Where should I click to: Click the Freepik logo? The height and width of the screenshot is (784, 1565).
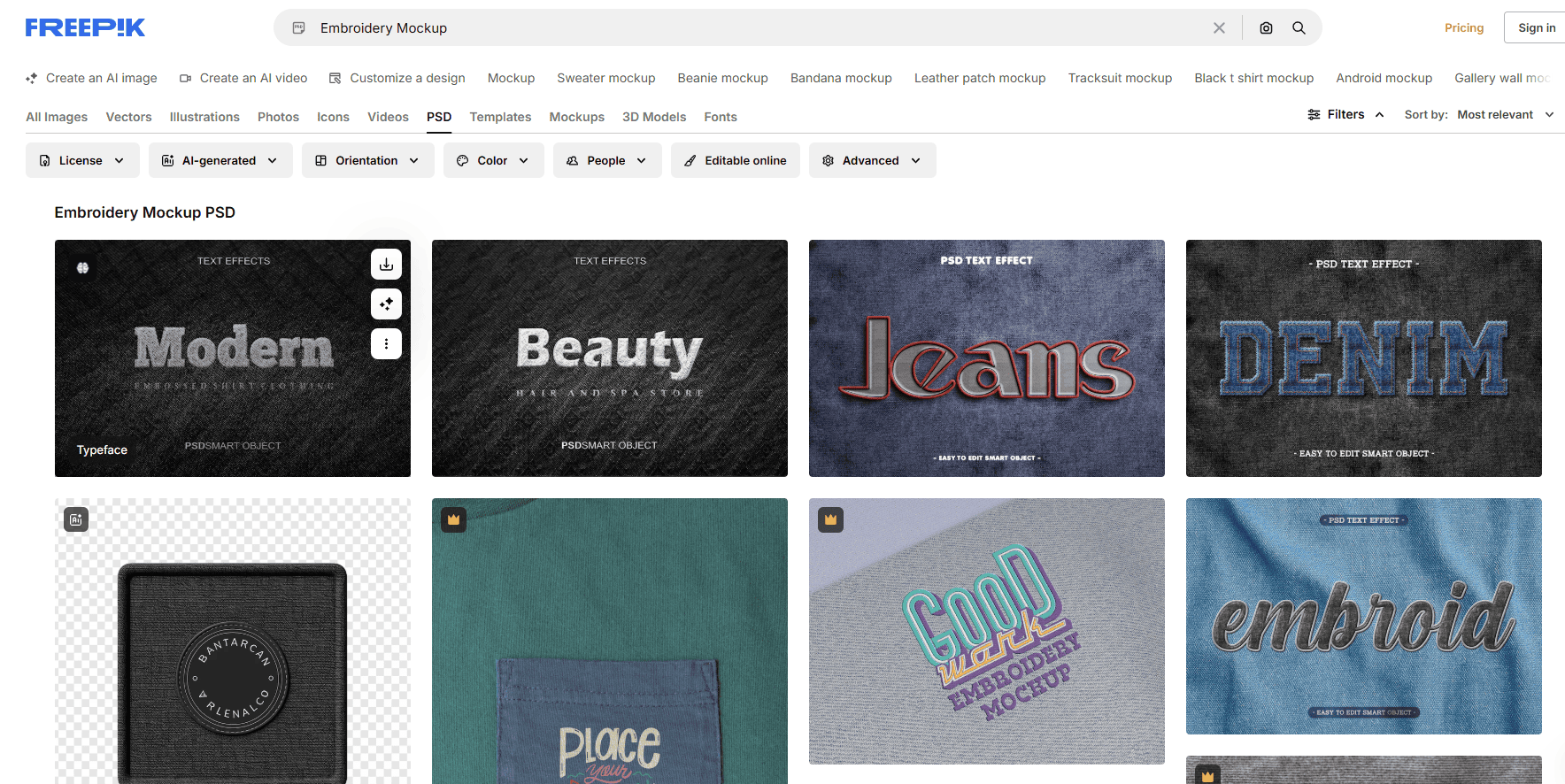(85, 28)
